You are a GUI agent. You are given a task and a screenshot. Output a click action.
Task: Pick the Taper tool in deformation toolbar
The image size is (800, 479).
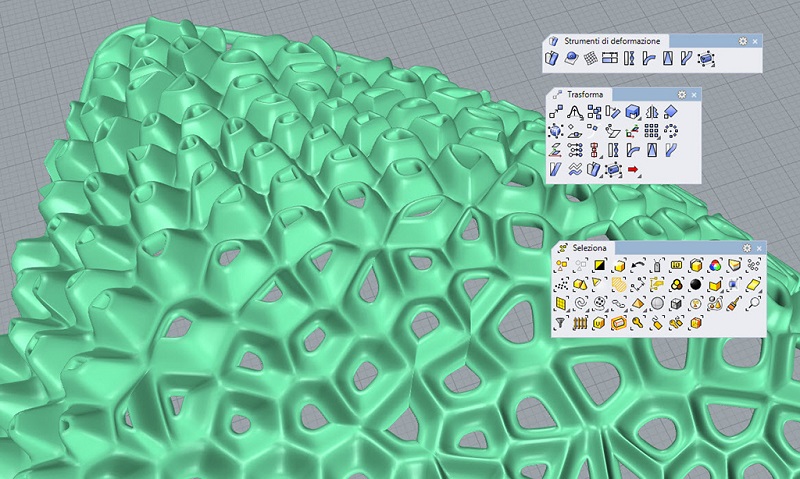tap(670, 60)
